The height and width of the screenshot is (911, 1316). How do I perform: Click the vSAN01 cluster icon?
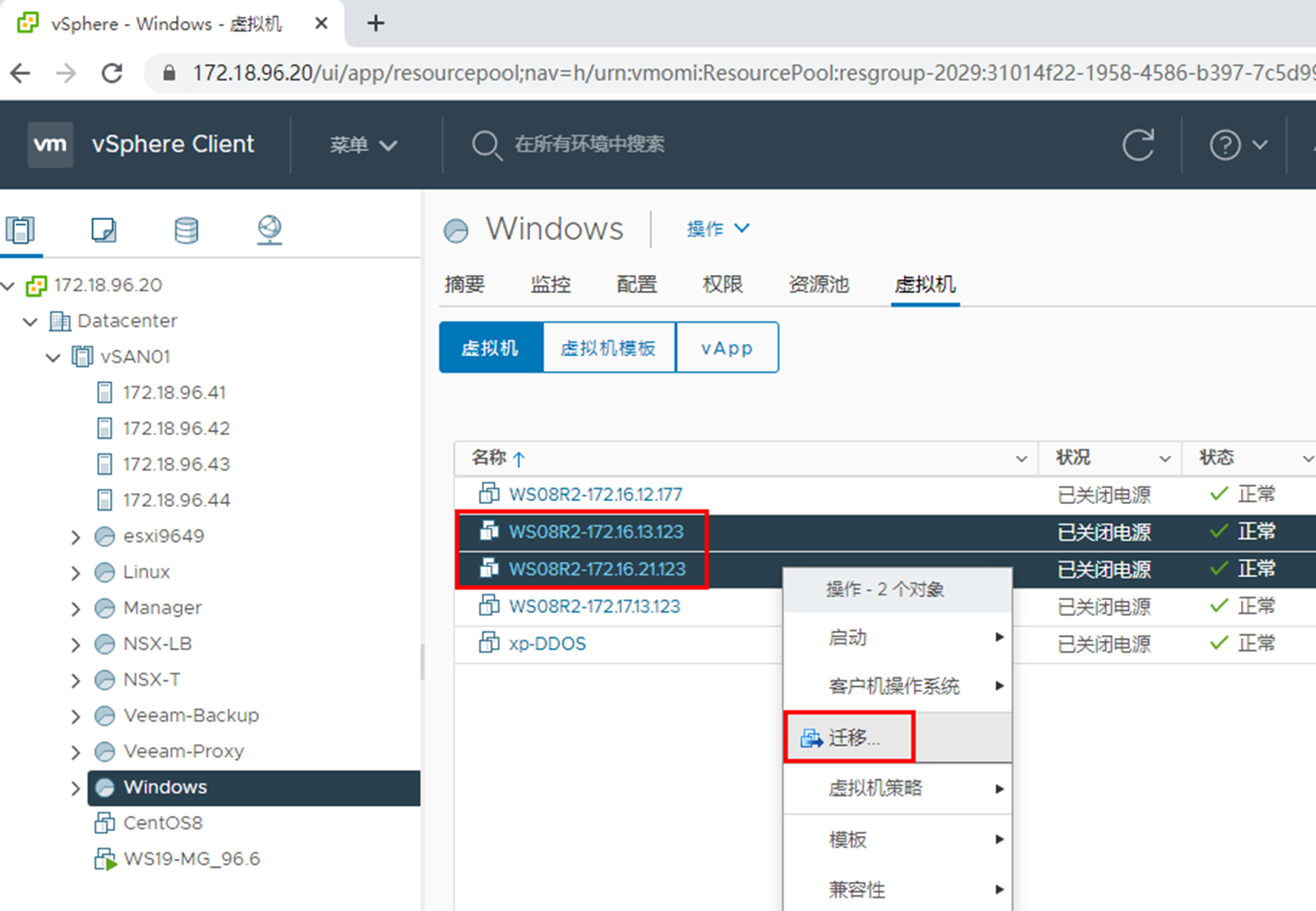[82, 356]
